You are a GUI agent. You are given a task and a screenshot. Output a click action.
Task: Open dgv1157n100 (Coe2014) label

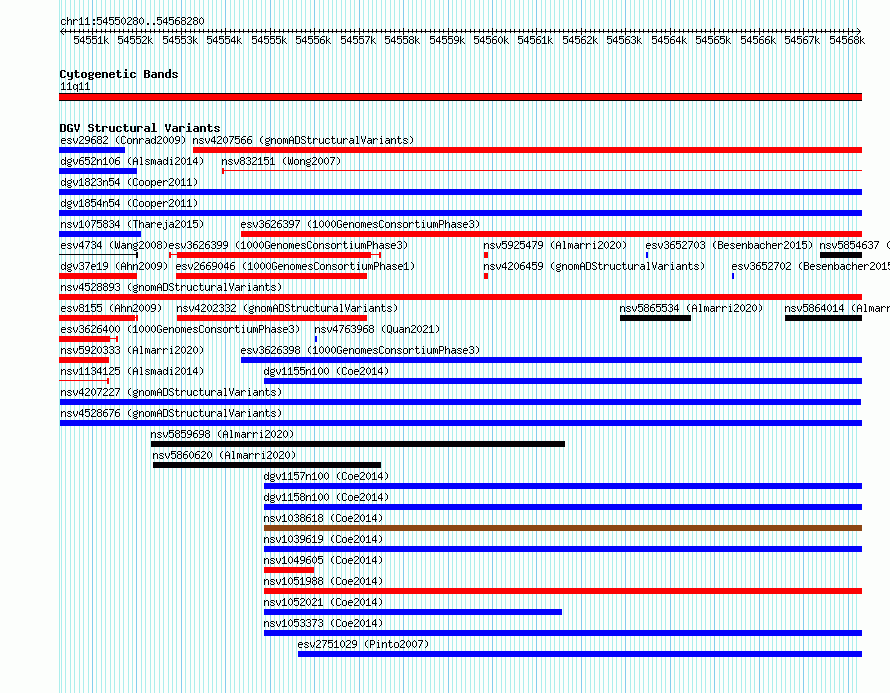(x=326, y=476)
